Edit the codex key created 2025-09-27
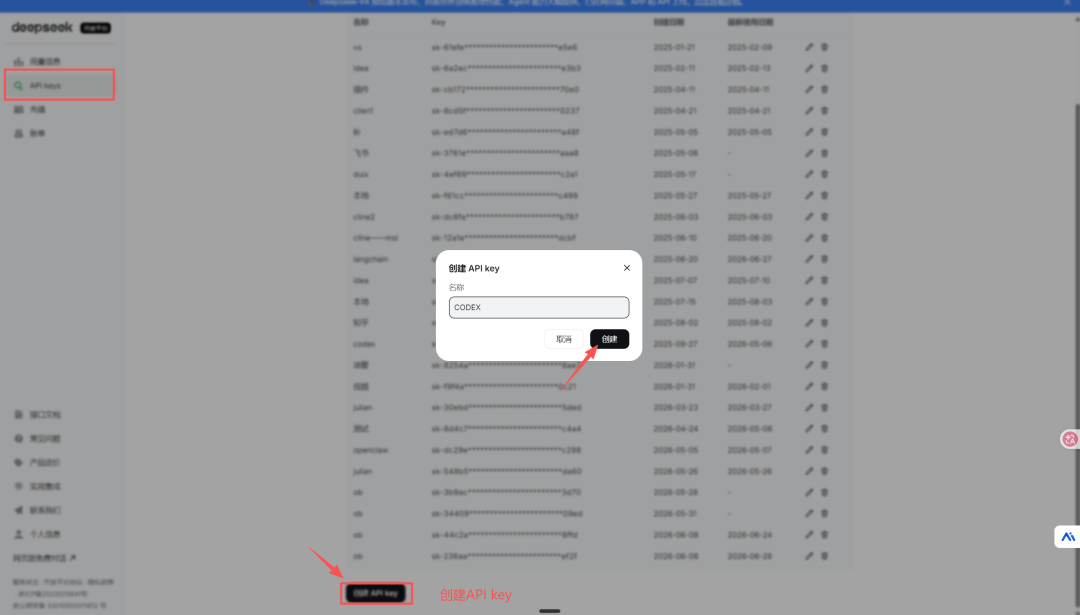 pos(809,344)
